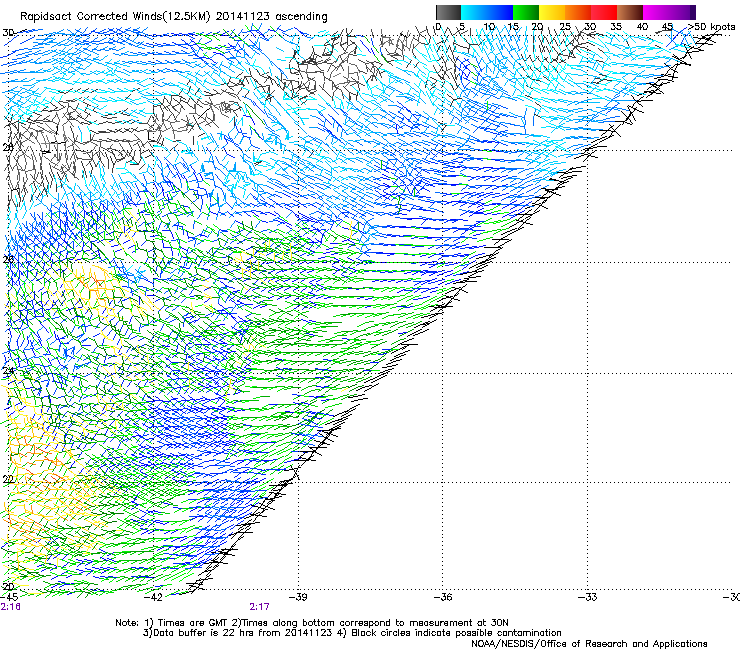This screenshot has height=650, width=740.
Task: Click the NOAA/NESDIS credit text
Action: tap(589, 644)
